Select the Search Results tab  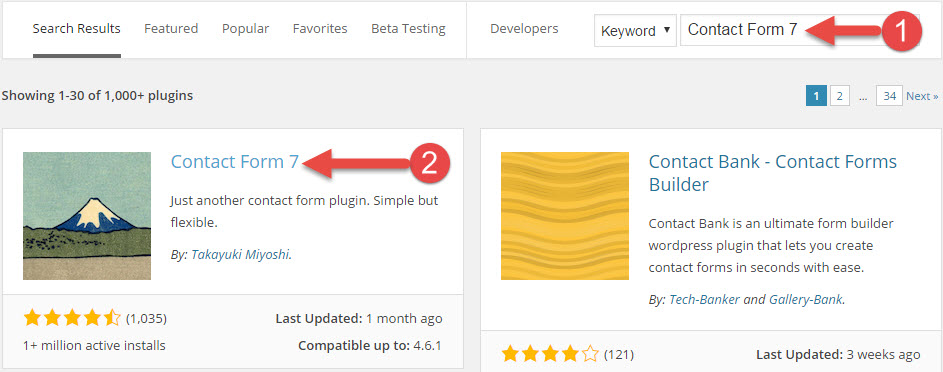(76, 28)
